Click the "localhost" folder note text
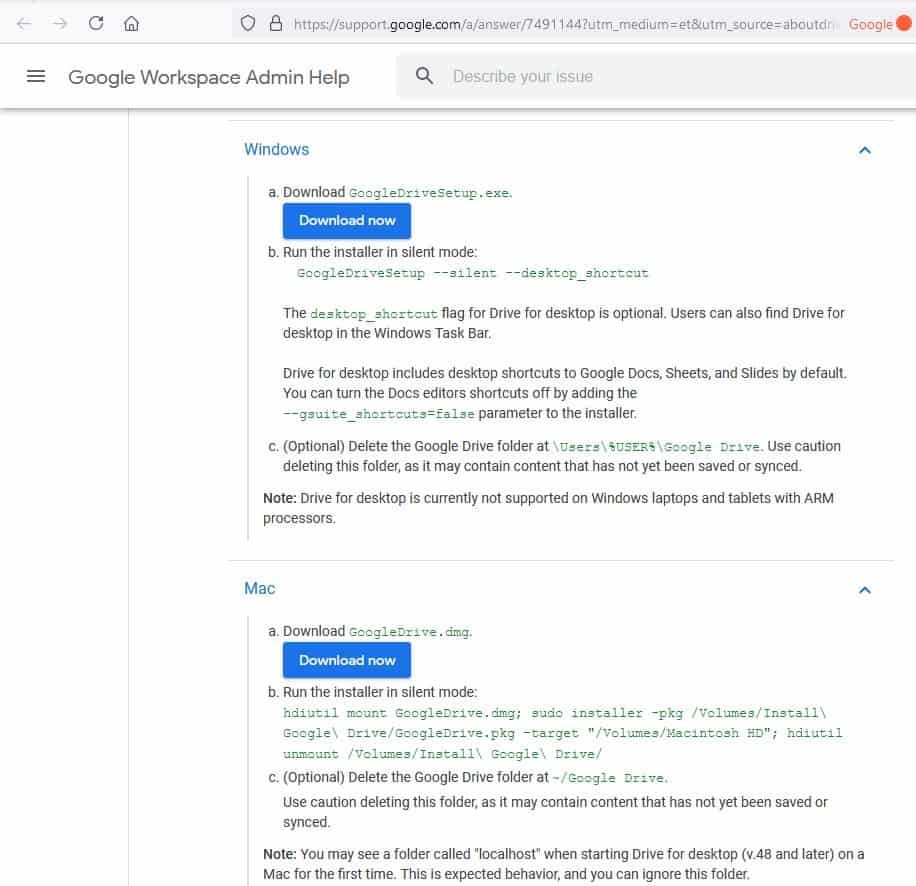 [x=563, y=864]
